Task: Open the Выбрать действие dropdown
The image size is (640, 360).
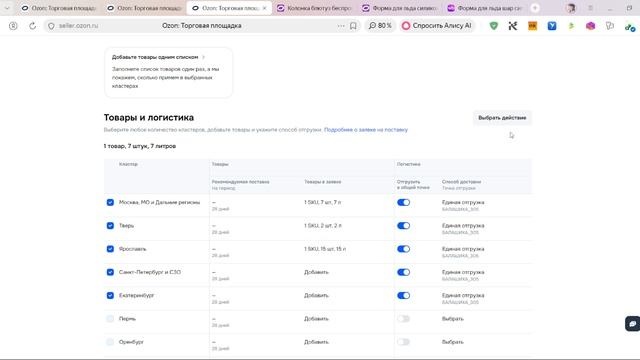Action: (502, 118)
